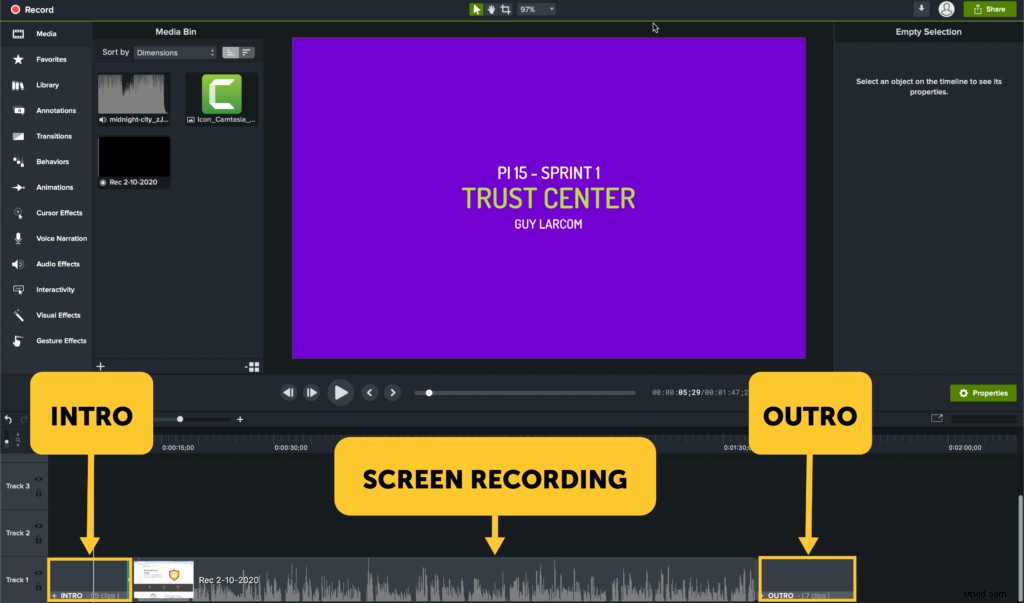Viewport: 1024px width, 603px height.
Task: Lock Track 3 on the timeline
Action: tap(38, 492)
